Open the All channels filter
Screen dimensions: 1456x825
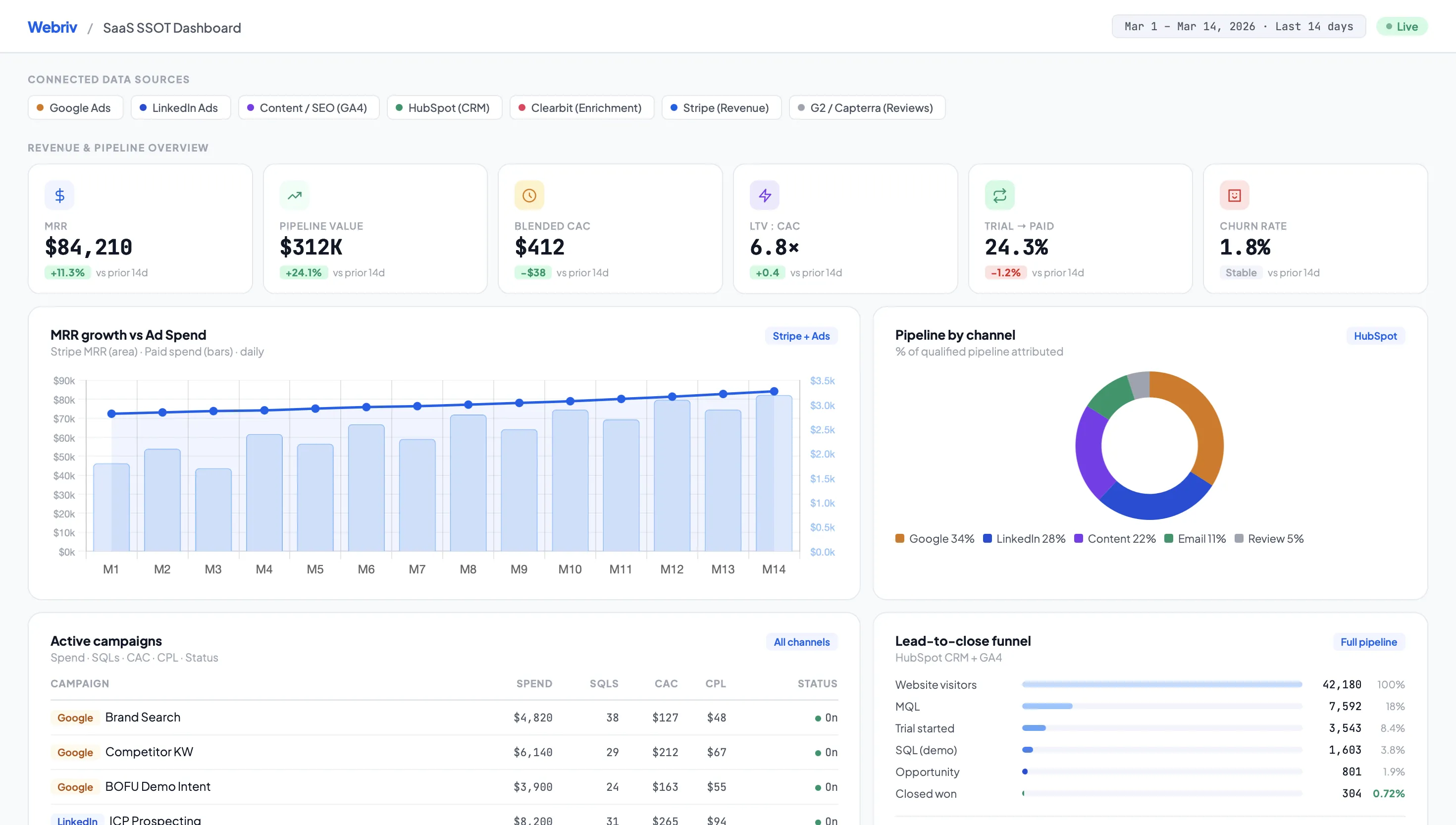coord(802,642)
